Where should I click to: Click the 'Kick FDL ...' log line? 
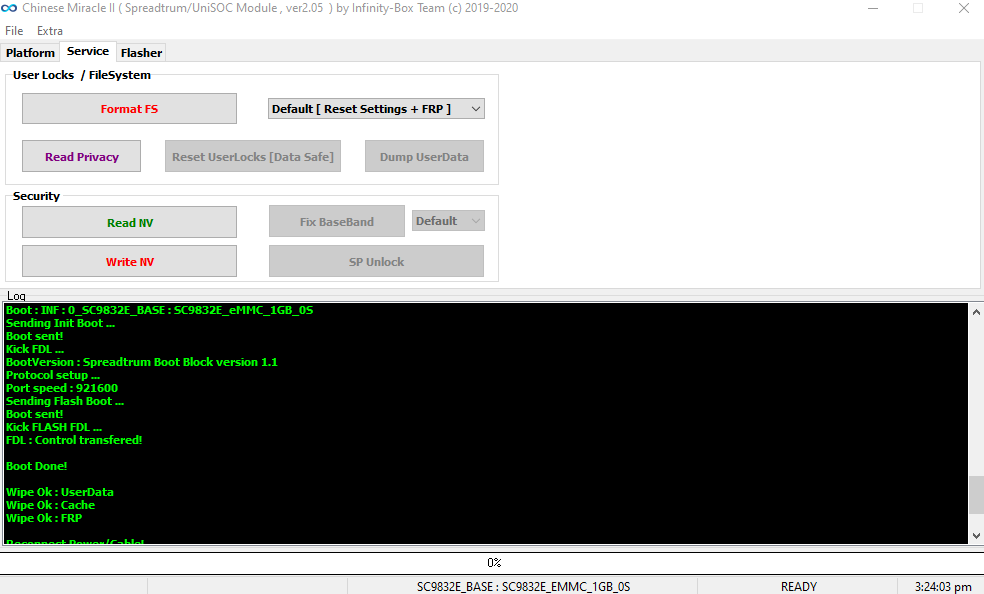(x=35, y=349)
